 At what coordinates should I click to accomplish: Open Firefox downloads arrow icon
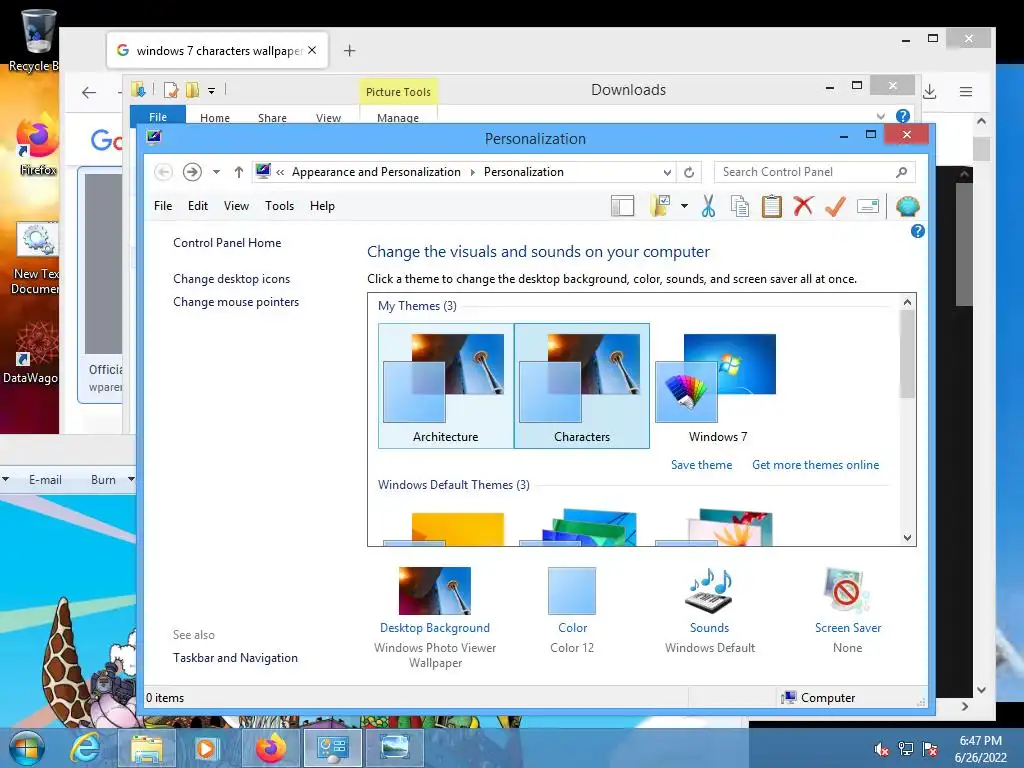(930, 92)
